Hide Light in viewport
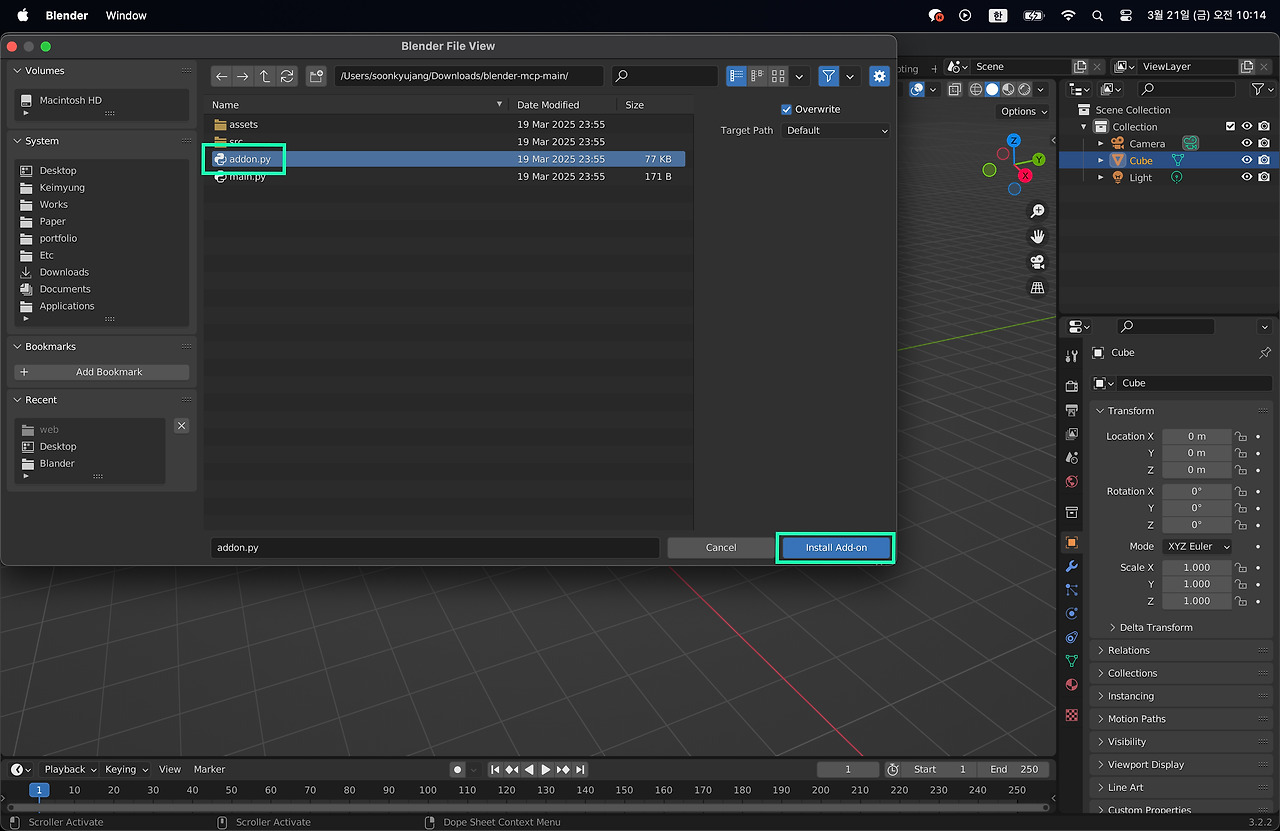Screen dimensions: 1280x831 [1247, 177]
